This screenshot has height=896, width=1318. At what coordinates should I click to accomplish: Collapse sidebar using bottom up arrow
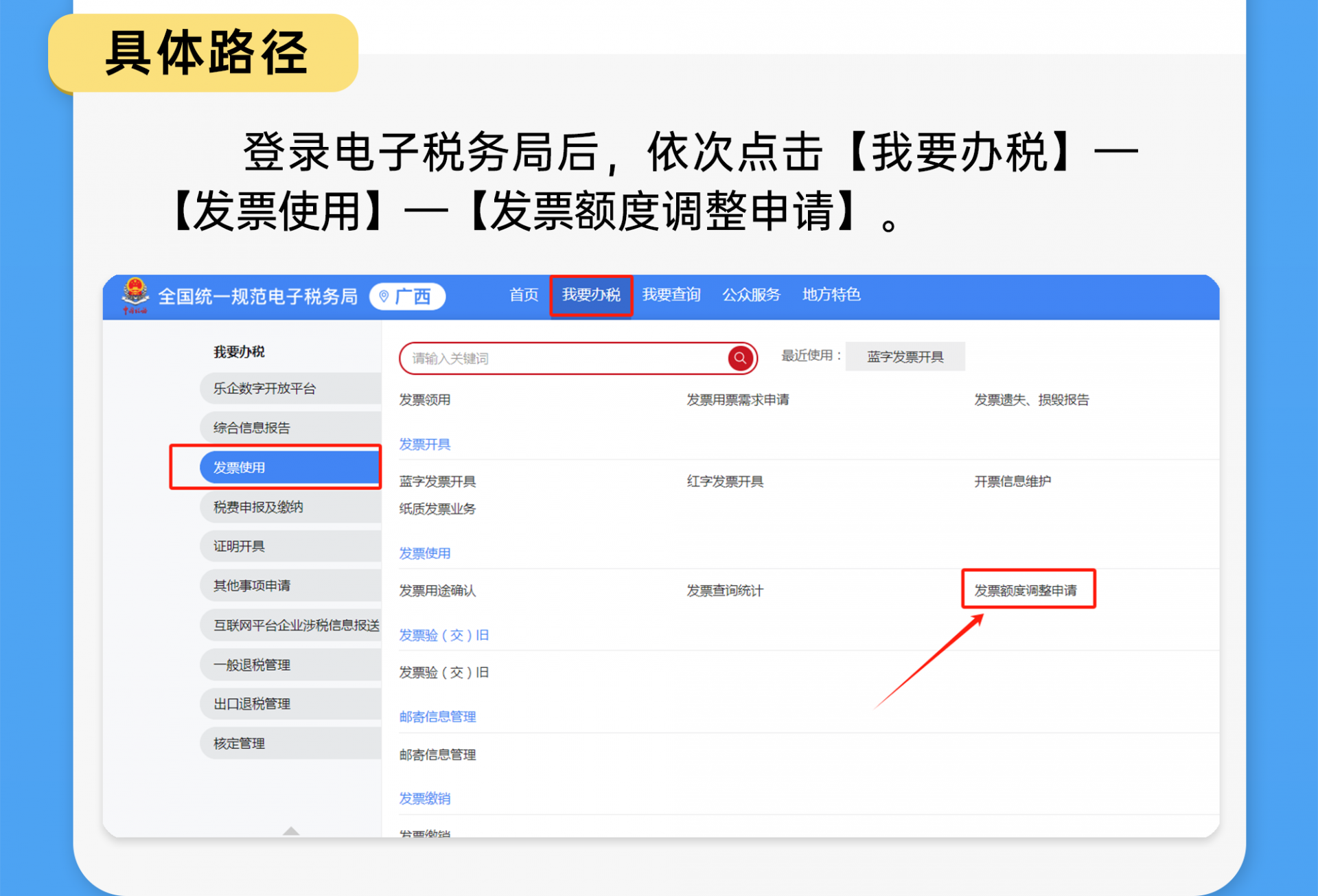pos(291,831)
